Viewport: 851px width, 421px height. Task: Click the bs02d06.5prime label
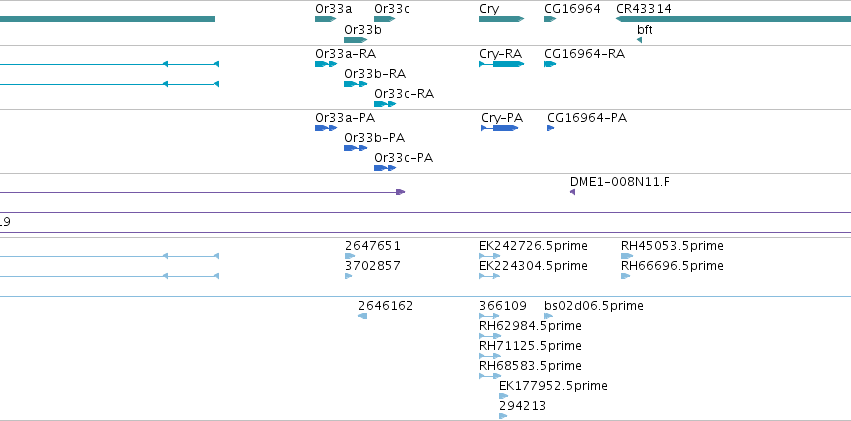594,306
